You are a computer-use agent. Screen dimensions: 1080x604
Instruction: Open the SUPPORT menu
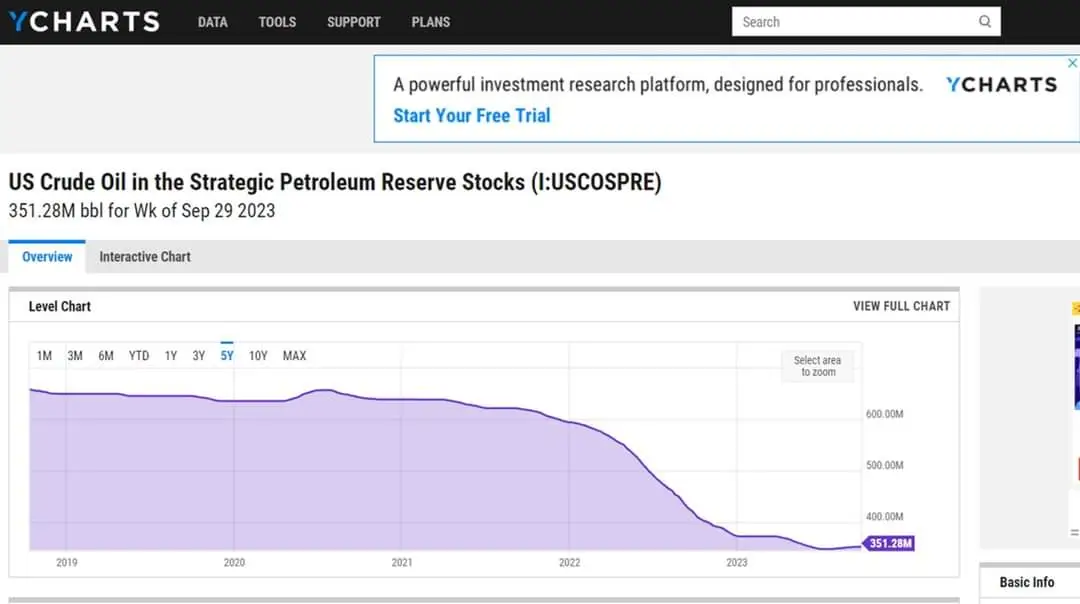tap(353, 22)
